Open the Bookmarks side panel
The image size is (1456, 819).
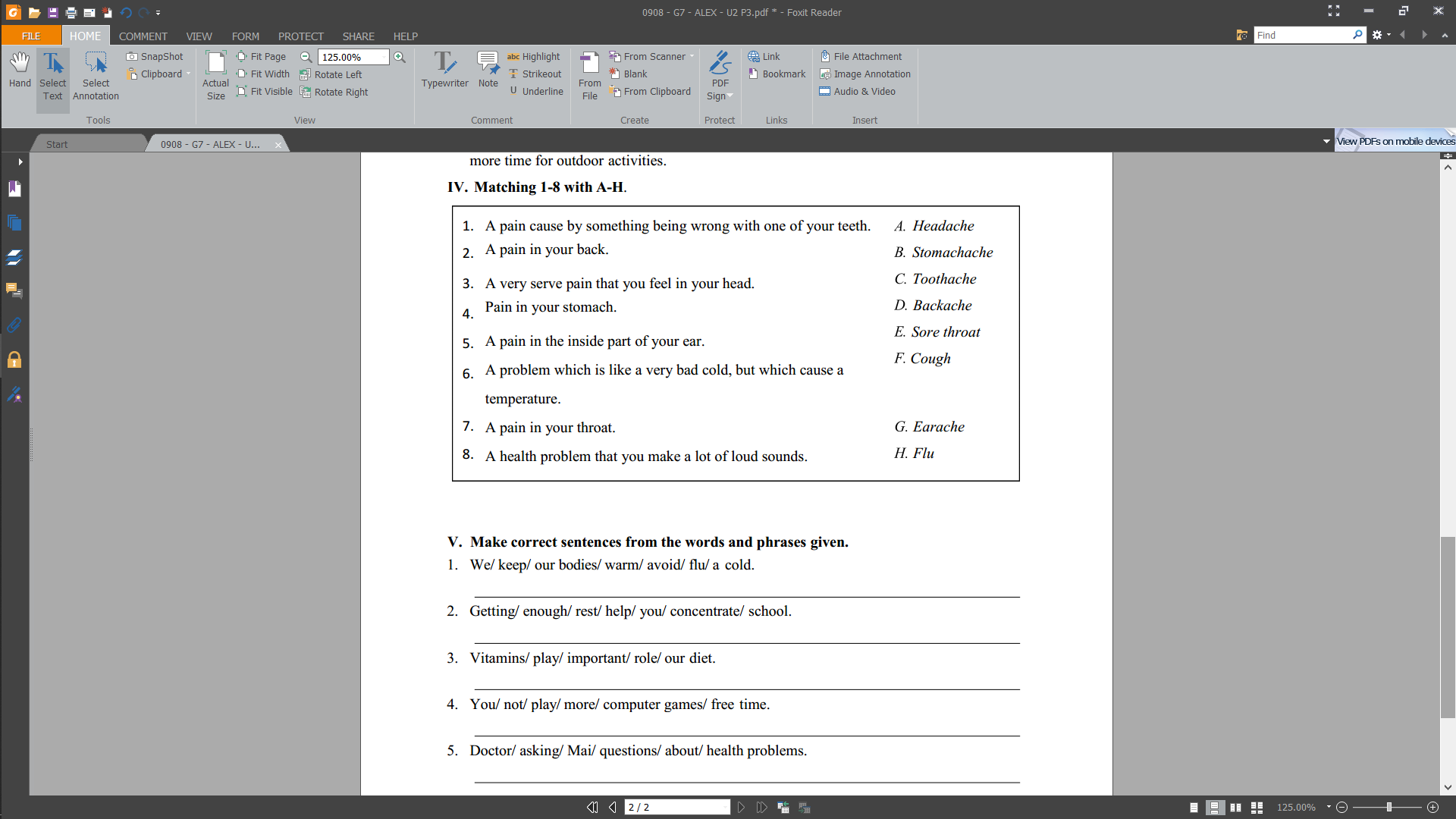coord(14,189)
